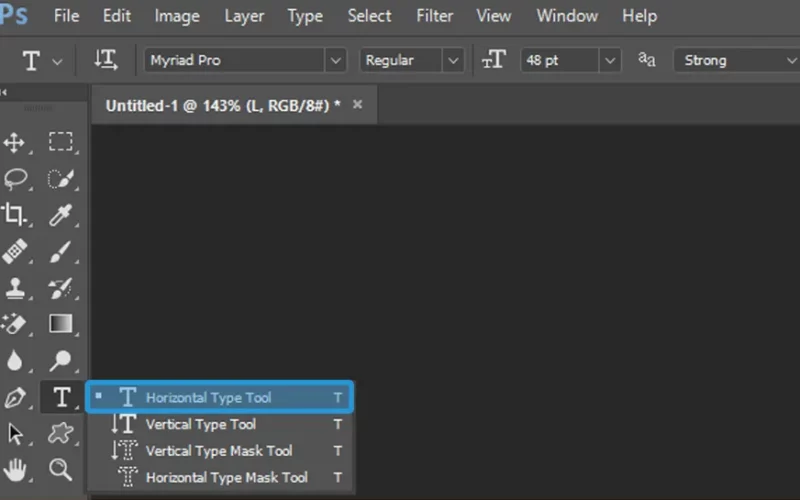
Task: Open the Help menu
Action: point(639,16)
